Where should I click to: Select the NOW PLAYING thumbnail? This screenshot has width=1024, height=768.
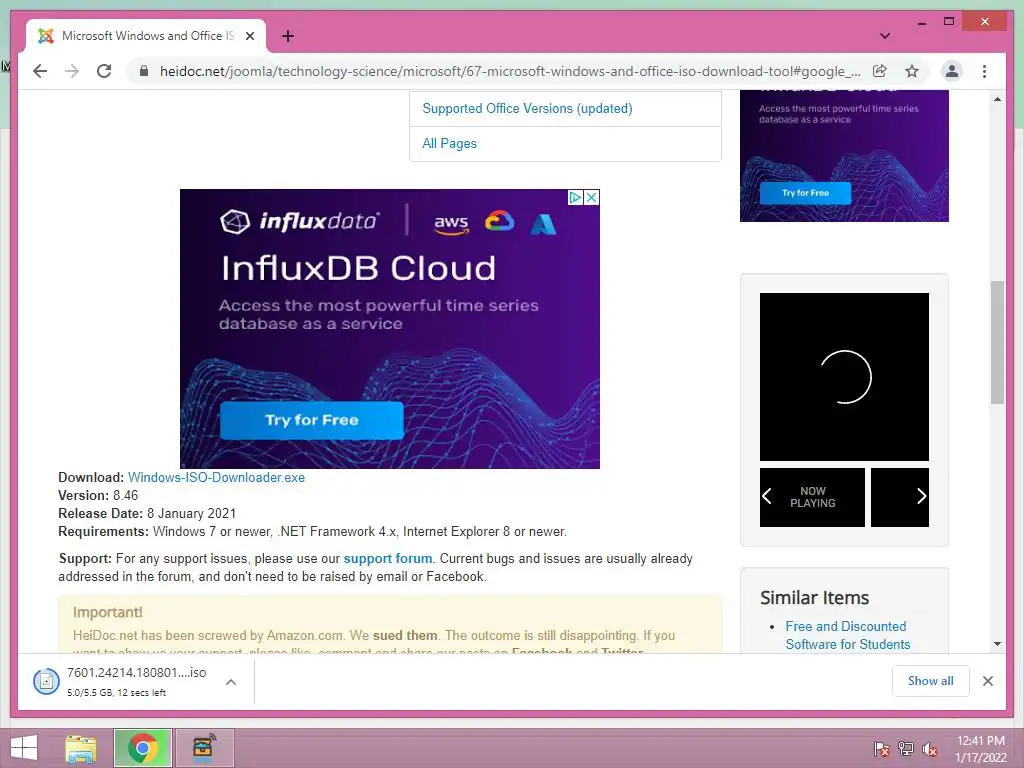click(812, 497)
